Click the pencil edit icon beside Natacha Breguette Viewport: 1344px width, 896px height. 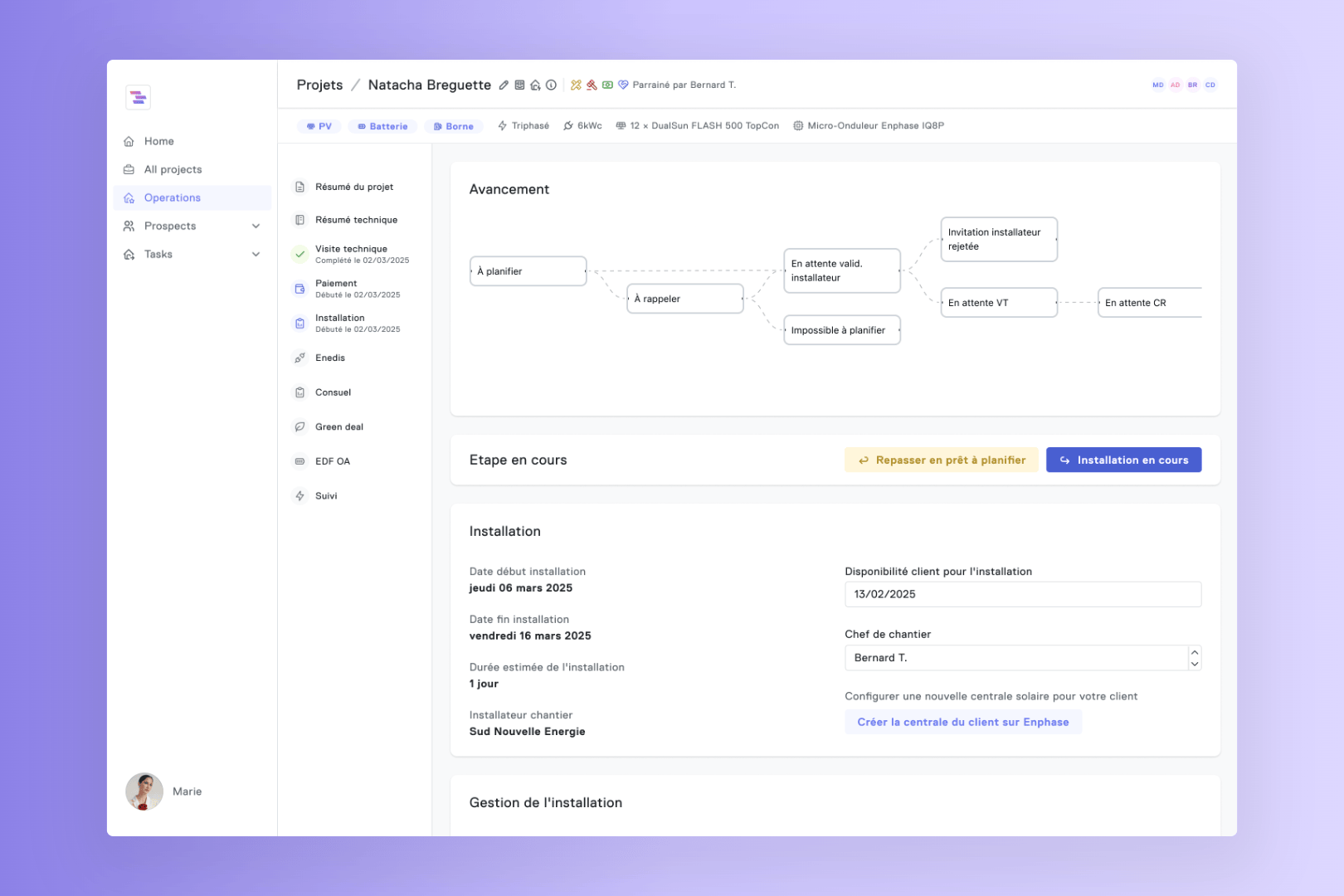(x=504, y=85)
